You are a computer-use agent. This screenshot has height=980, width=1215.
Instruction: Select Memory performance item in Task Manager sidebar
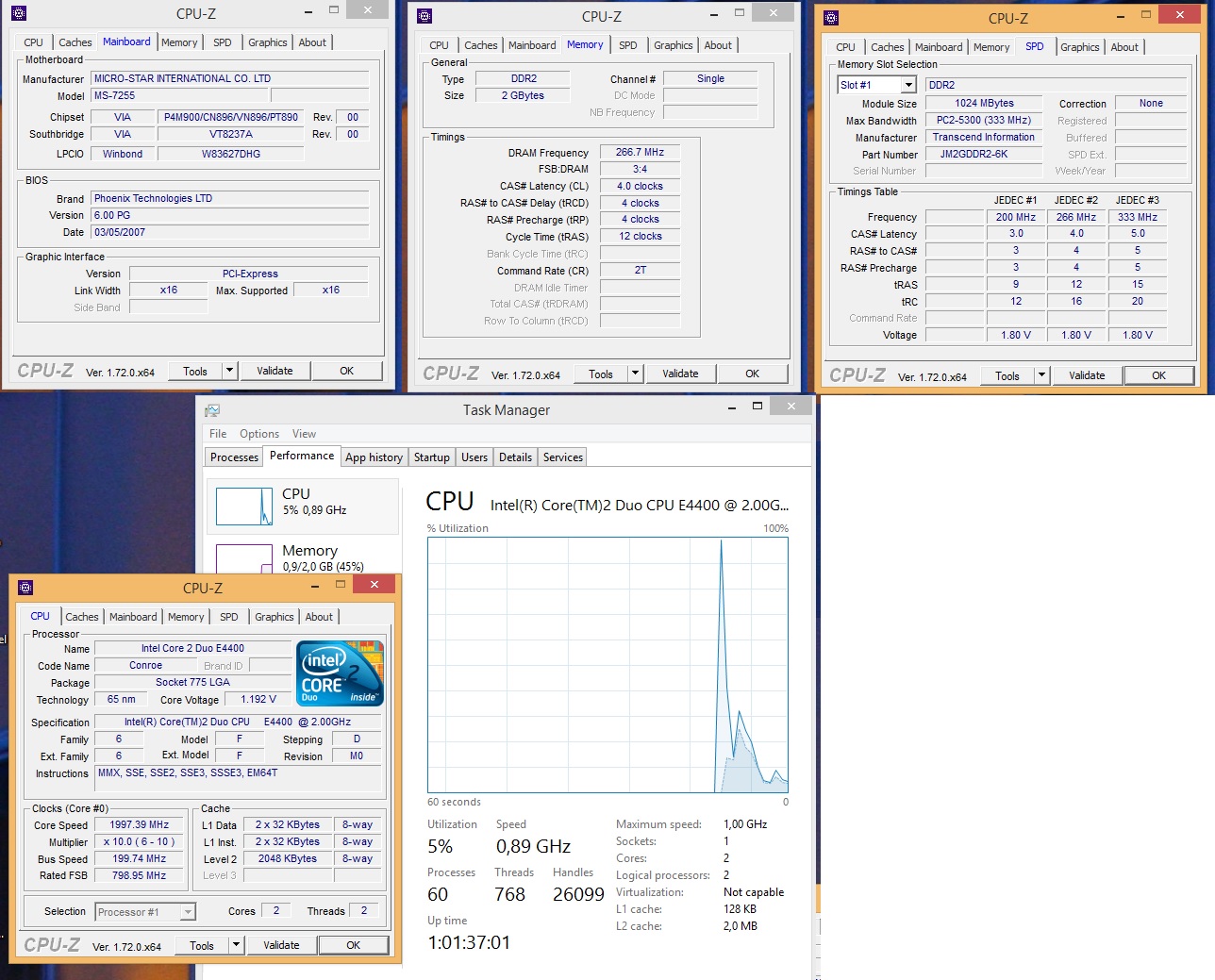[303, 556]
